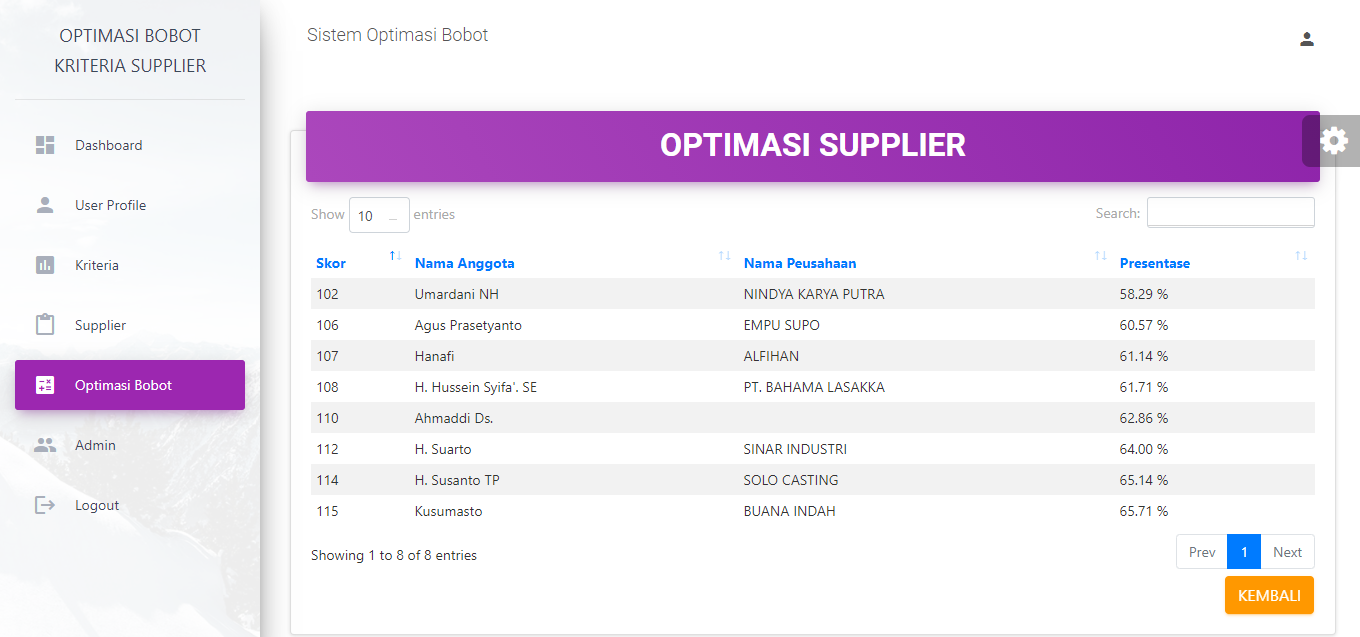The height and width of the screenshot is (637, 1360).
Task: Click the Optimasi Bobot calculator icon
Action: click(x=45, y=385)
